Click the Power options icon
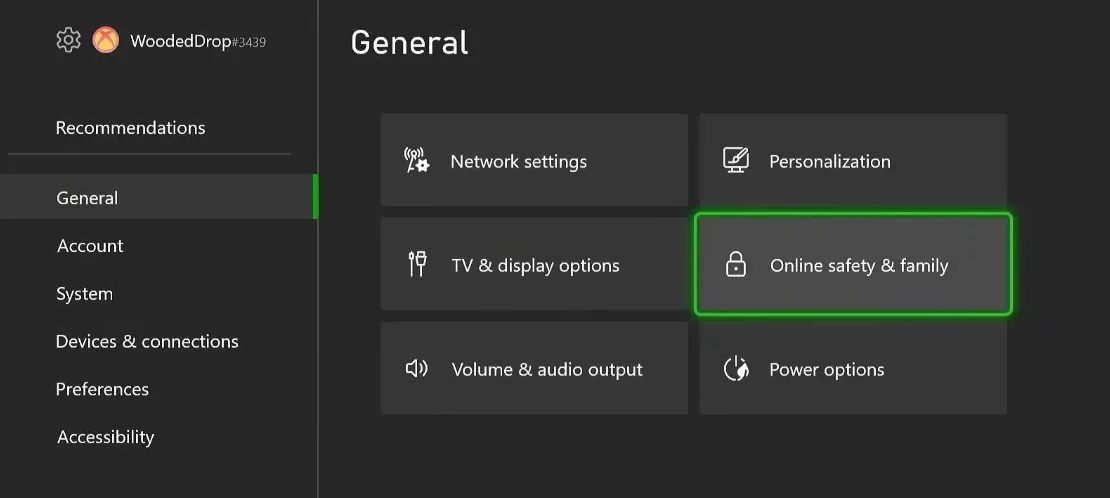Viewport: 1110px width, 498px height. pos(736,368)
